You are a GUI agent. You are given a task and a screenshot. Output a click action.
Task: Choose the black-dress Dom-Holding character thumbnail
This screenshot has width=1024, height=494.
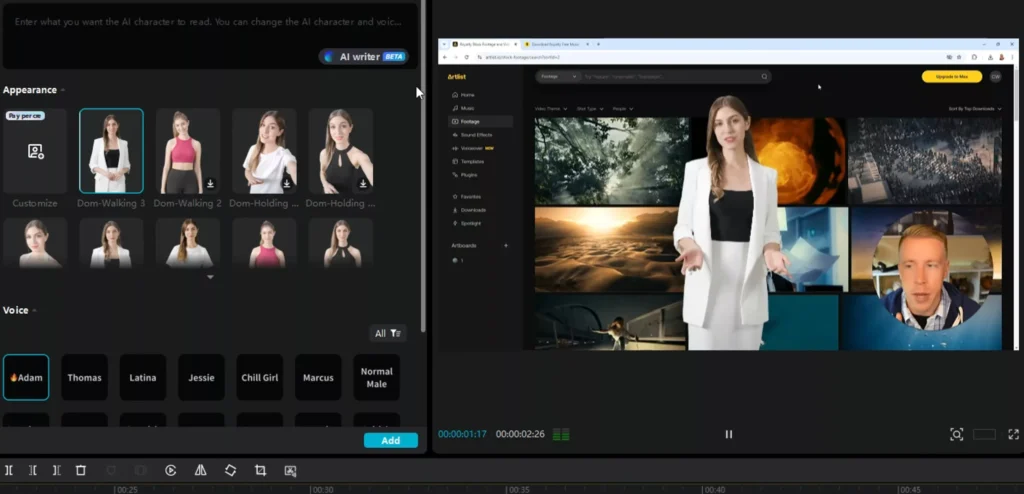[340, 151]
